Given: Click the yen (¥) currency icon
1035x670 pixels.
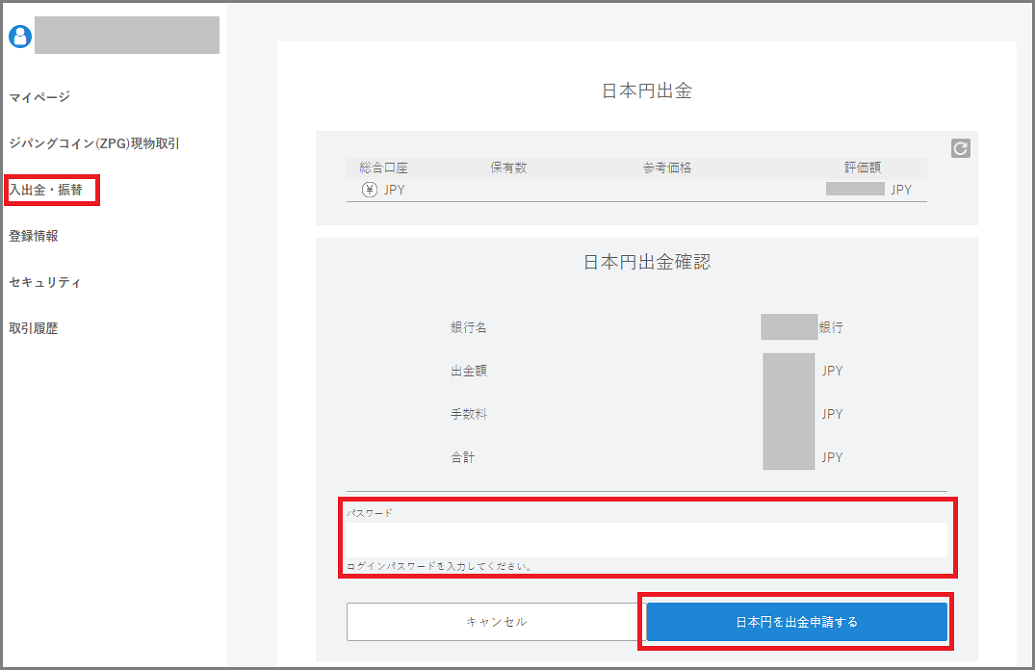Looking at the screenshot, I should [x=371, y=189].
